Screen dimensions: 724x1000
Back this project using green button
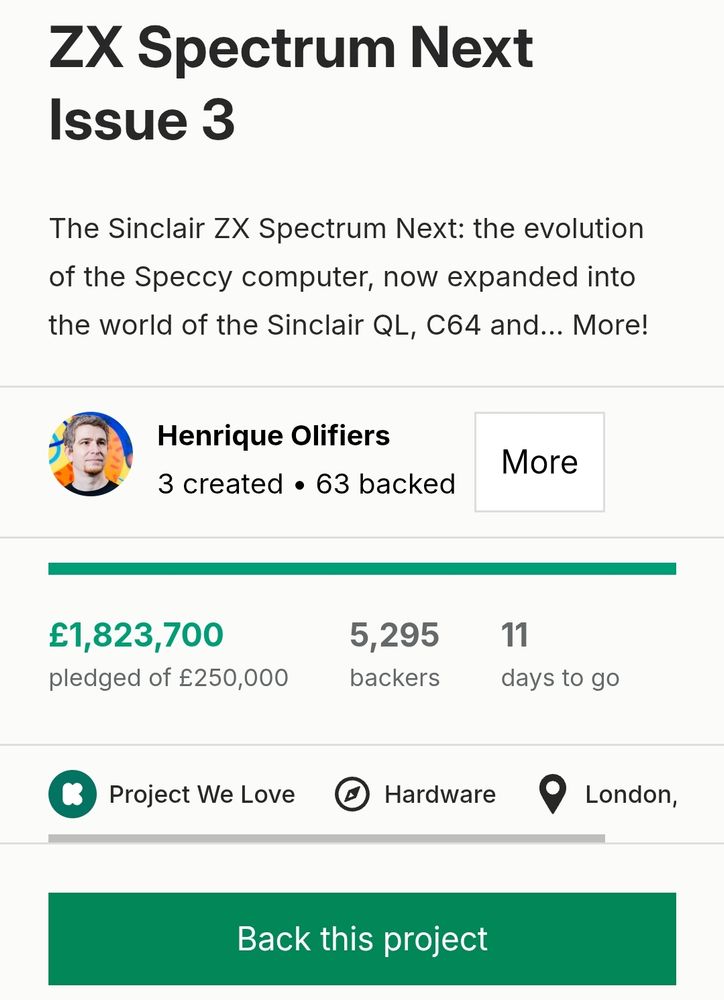[x=362, y=939]
